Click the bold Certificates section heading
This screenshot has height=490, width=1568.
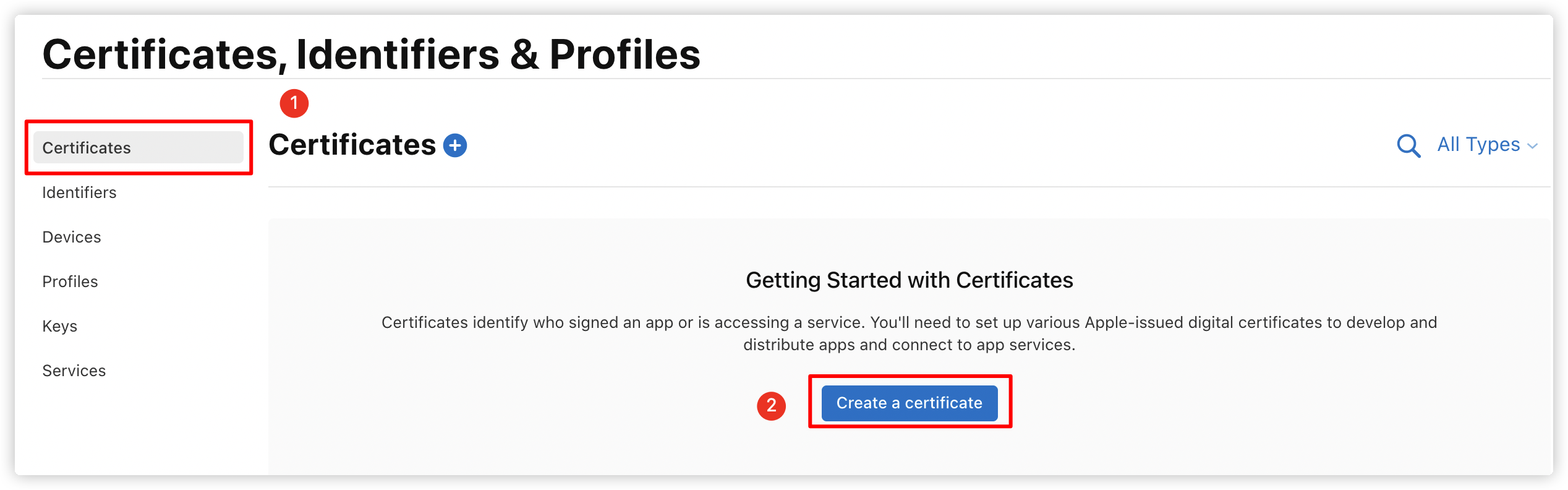[352, 145]
